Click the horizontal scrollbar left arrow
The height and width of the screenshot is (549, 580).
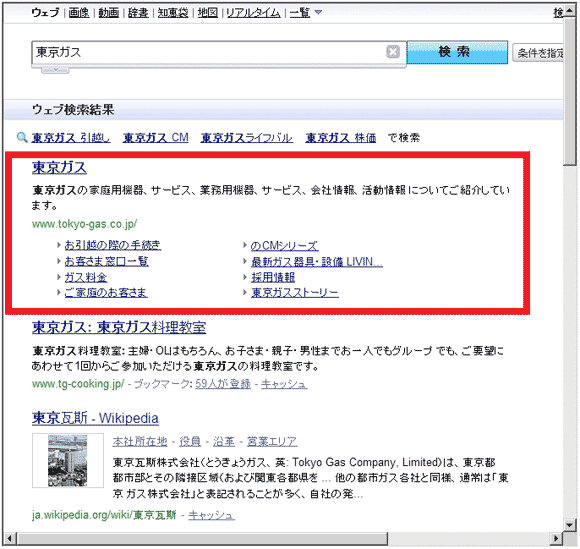tap(10, 538)
